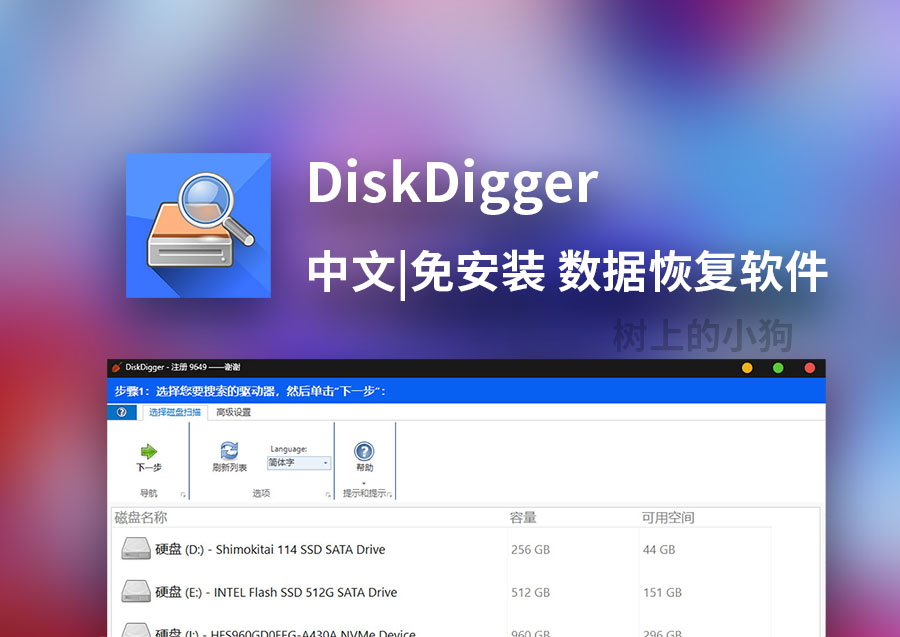900x637 pixels.
Task: Click the 下一步 green arrow icon
Action: (x=147, y=450)
